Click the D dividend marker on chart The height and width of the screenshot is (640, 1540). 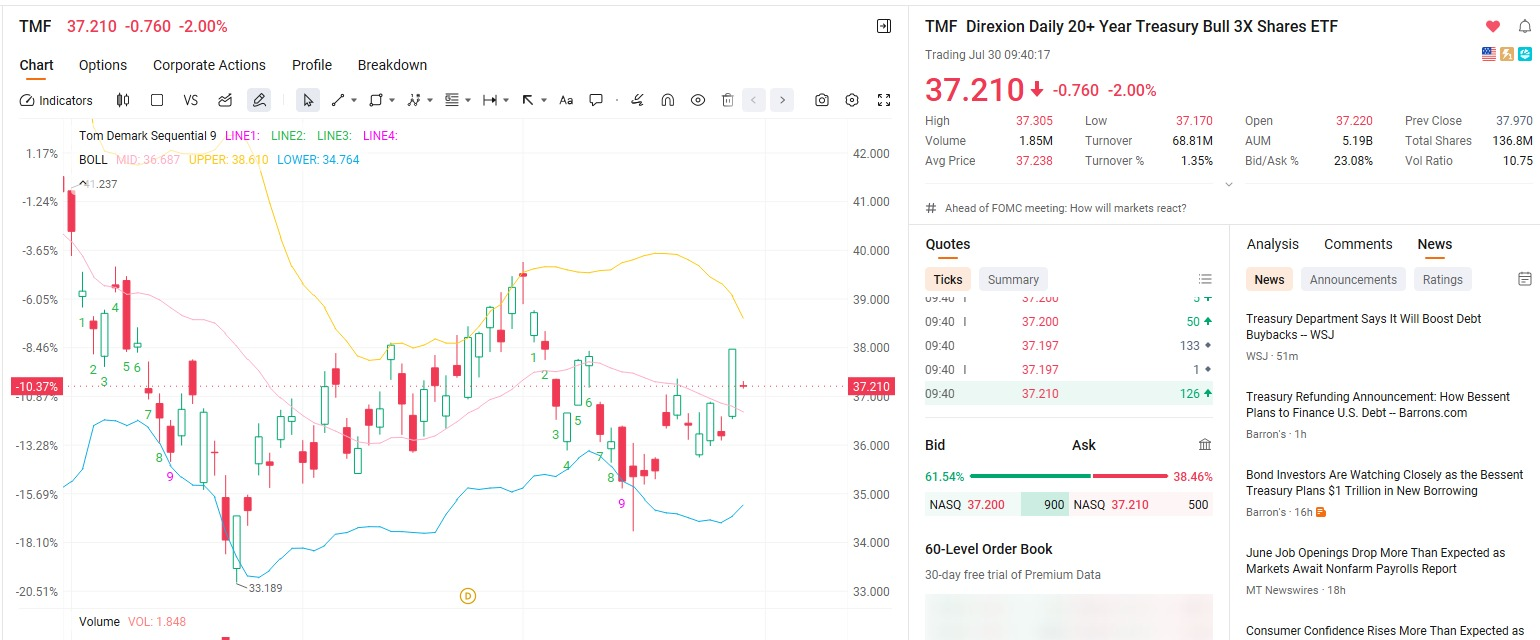[x=467, y=596]
